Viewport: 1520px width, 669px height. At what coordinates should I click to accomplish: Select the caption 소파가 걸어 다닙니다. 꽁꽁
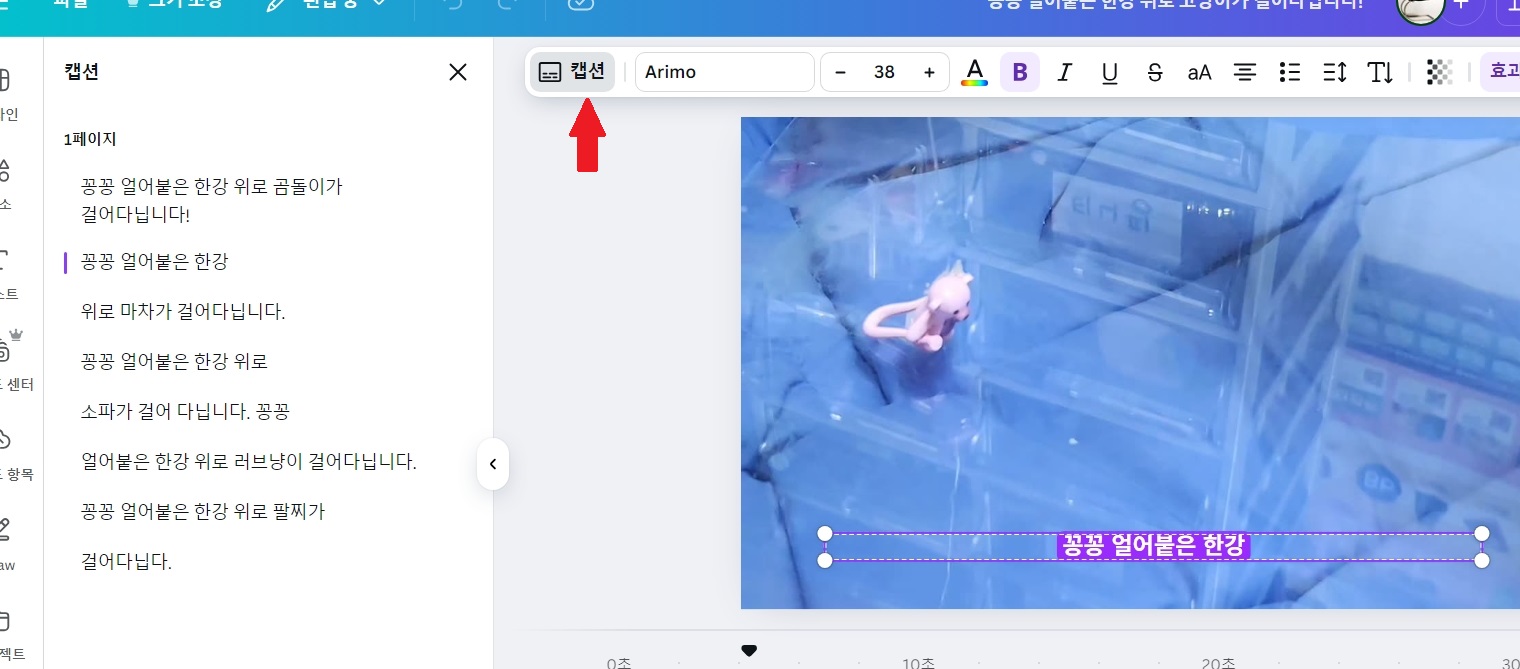tap(185, 412)
